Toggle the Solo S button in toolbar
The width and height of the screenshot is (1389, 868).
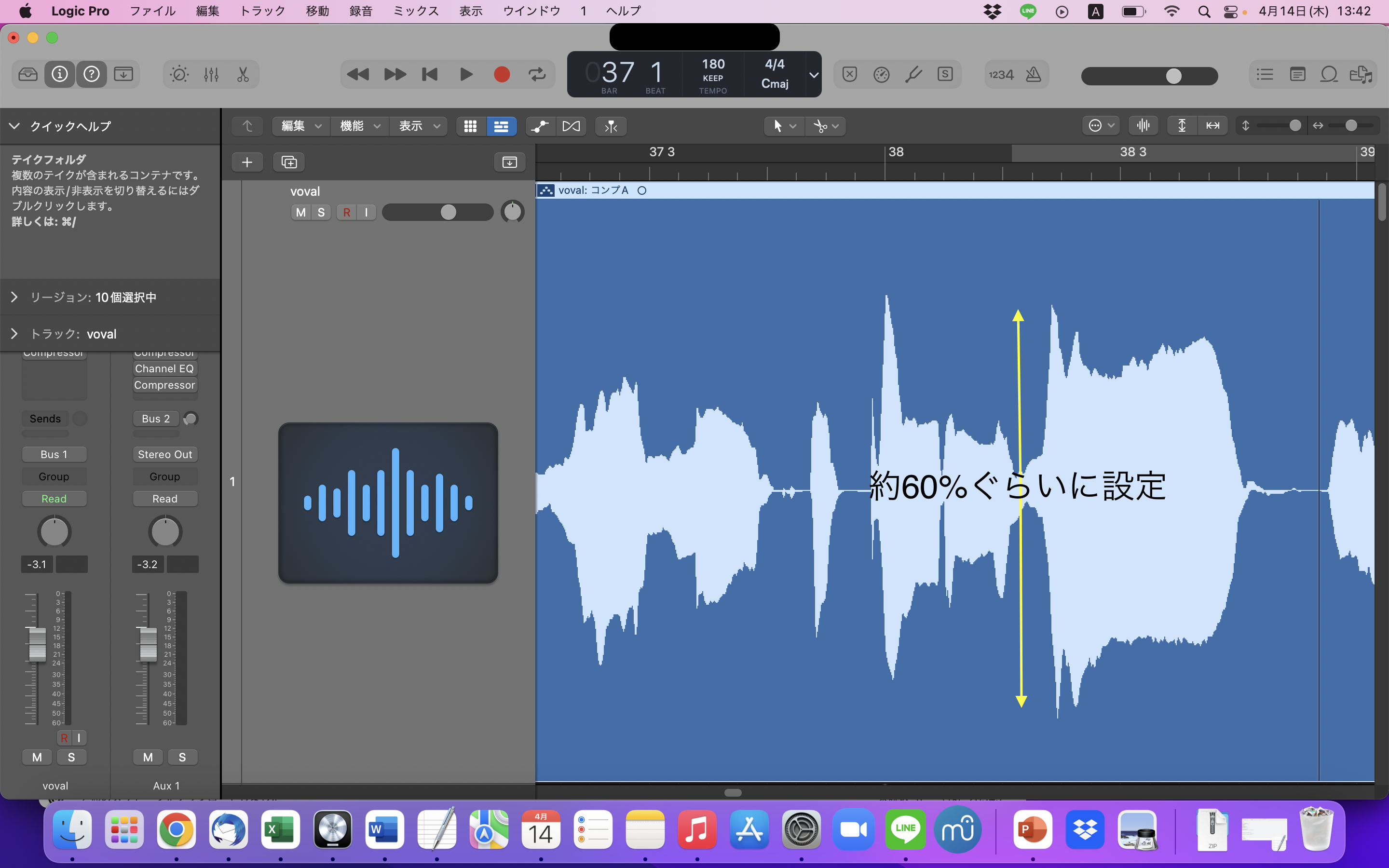(x=945, y=75)
